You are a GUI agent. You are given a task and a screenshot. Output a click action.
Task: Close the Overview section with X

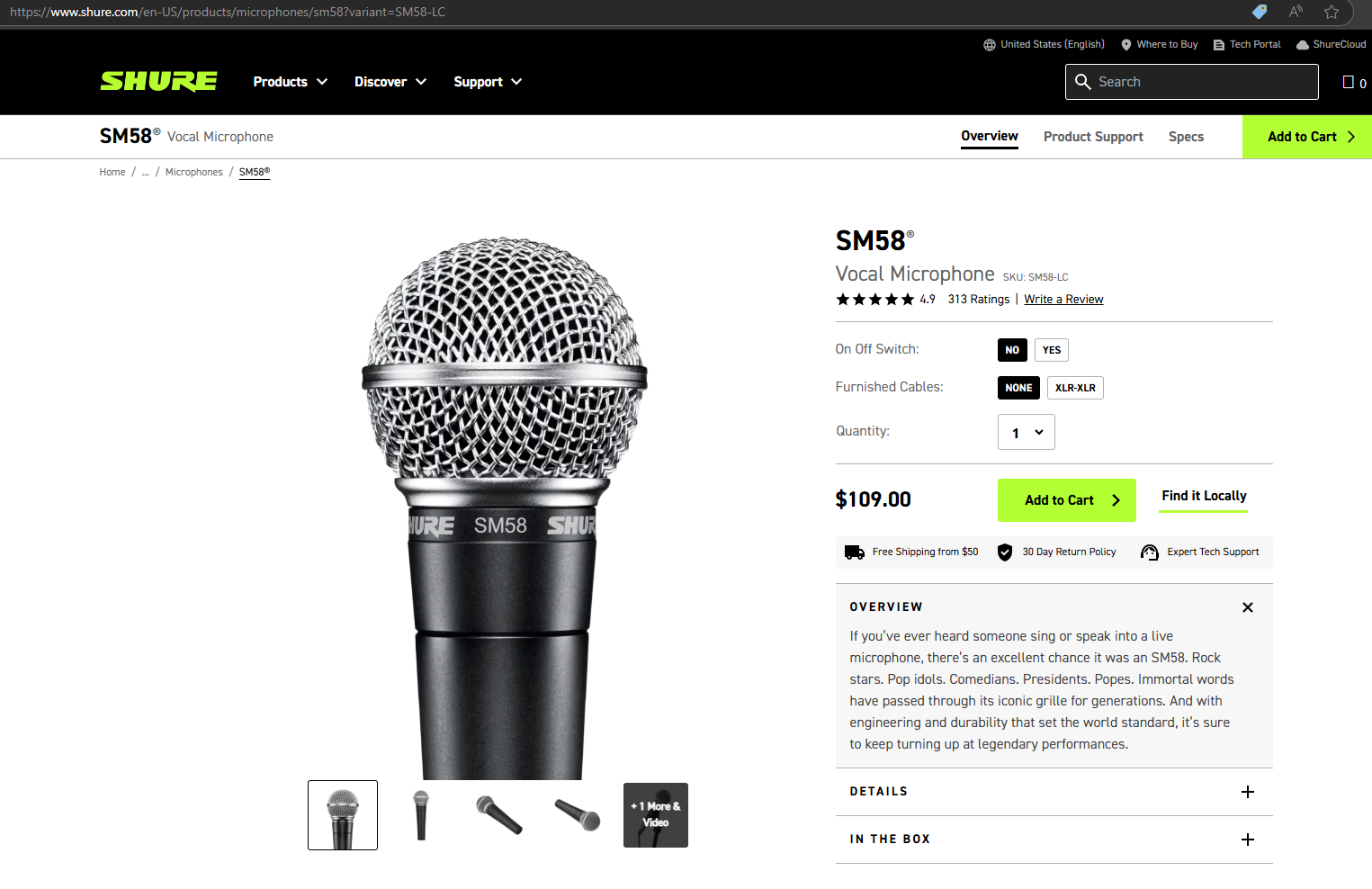1247,607
